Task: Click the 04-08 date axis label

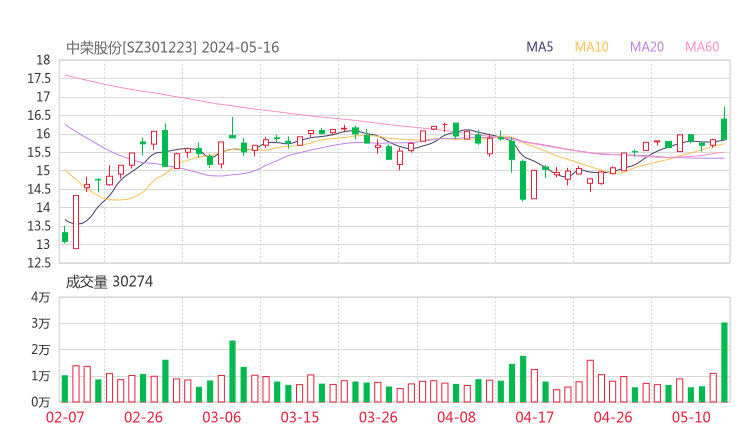Action: (x=456, y=417)
